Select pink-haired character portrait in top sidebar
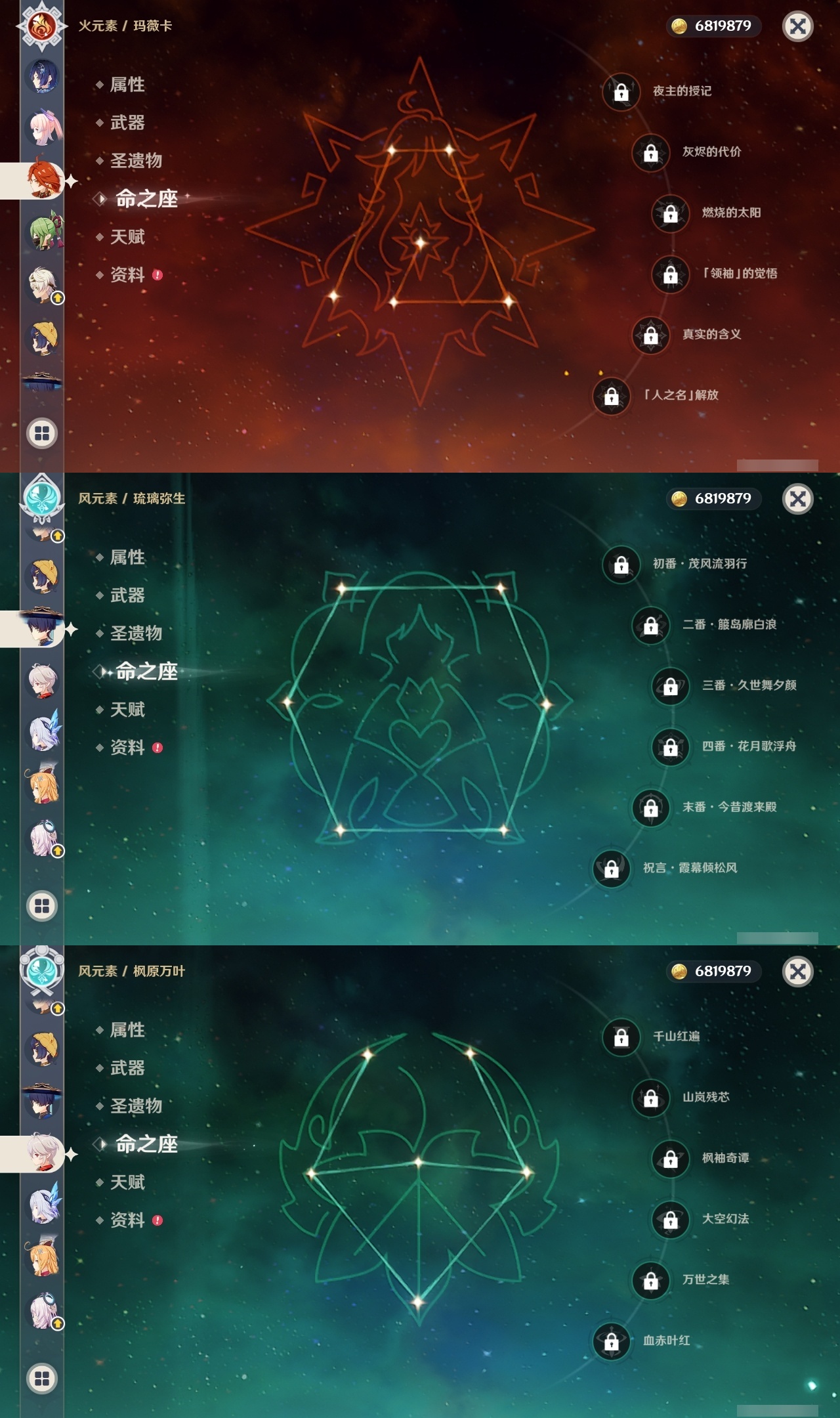Viewport: 840px width, 1418px height. [x=43, y=127]
